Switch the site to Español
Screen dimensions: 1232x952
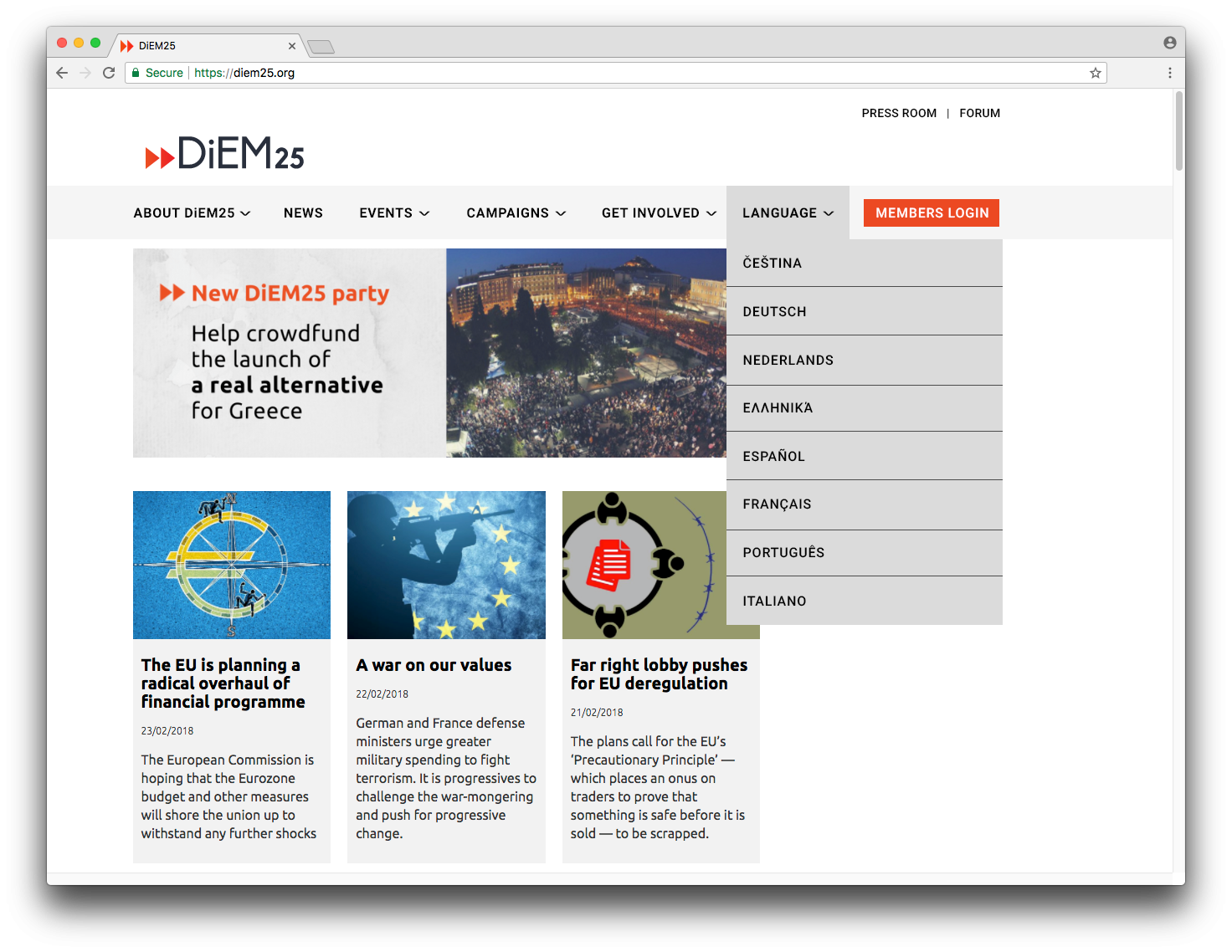click(x=865, y=456)
